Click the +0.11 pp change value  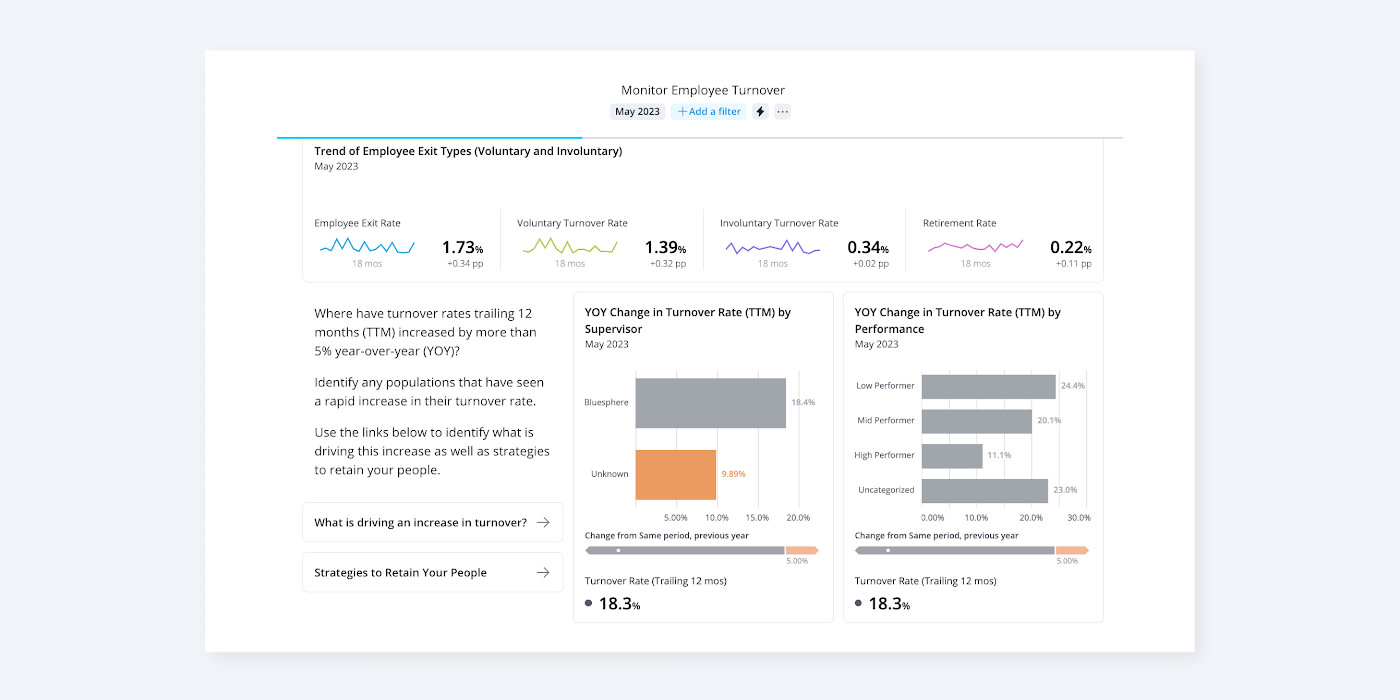pos(1074,264)
